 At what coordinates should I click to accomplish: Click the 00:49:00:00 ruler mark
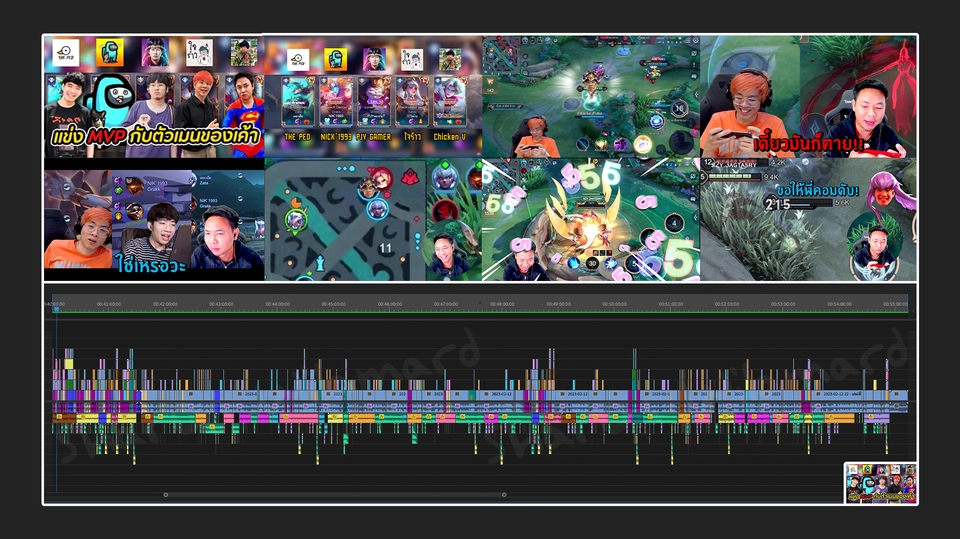coord(558,304)
